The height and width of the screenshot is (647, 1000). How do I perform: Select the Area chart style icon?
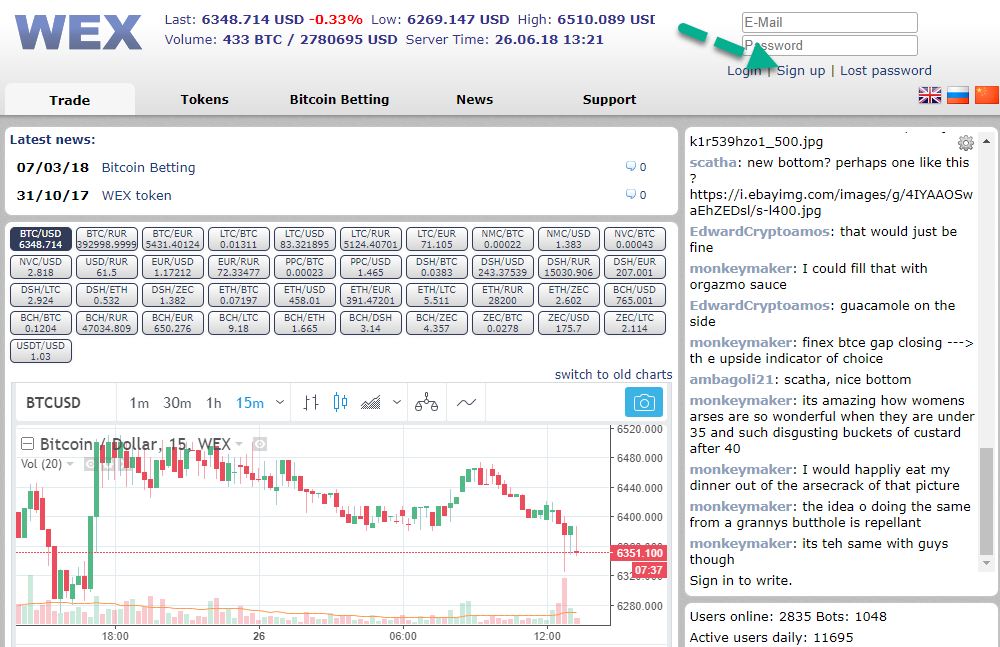tap(371, 403)
